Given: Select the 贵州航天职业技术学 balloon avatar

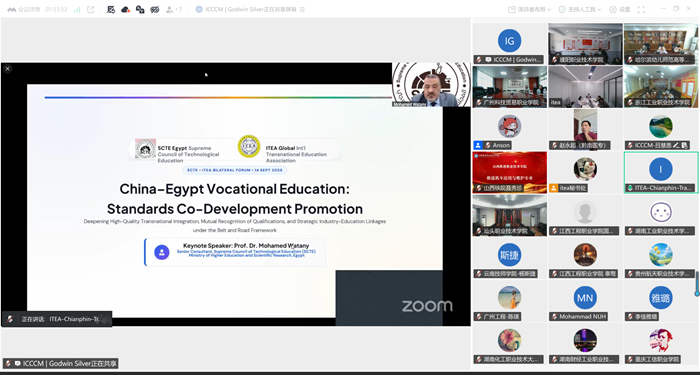Looking at the screenshot, I should point(661,255).
